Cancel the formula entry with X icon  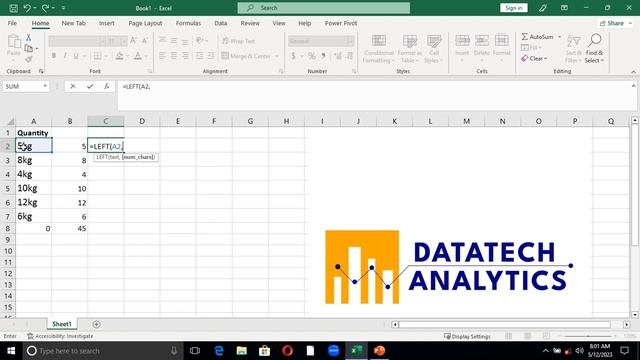73,86
